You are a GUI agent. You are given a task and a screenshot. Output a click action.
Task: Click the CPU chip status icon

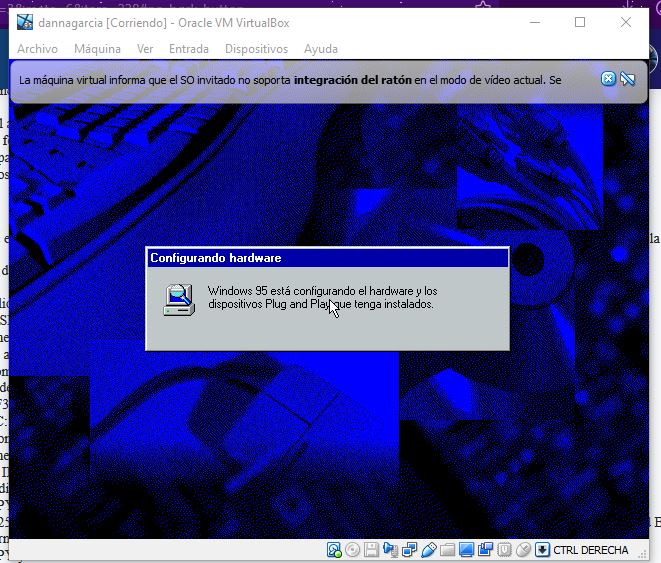(x=504, y=550)
